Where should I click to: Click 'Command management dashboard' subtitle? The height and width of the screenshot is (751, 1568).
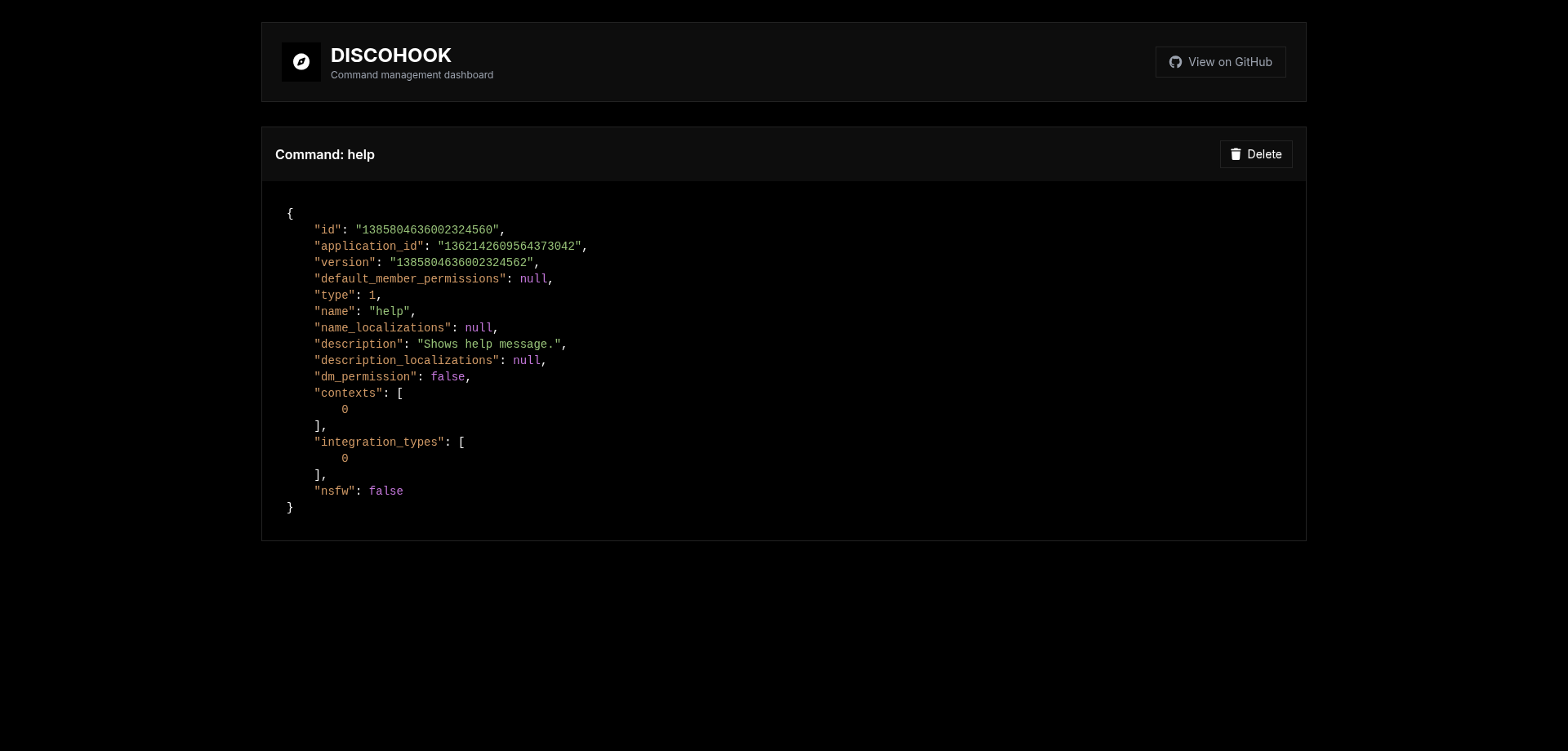coord(412,75)
